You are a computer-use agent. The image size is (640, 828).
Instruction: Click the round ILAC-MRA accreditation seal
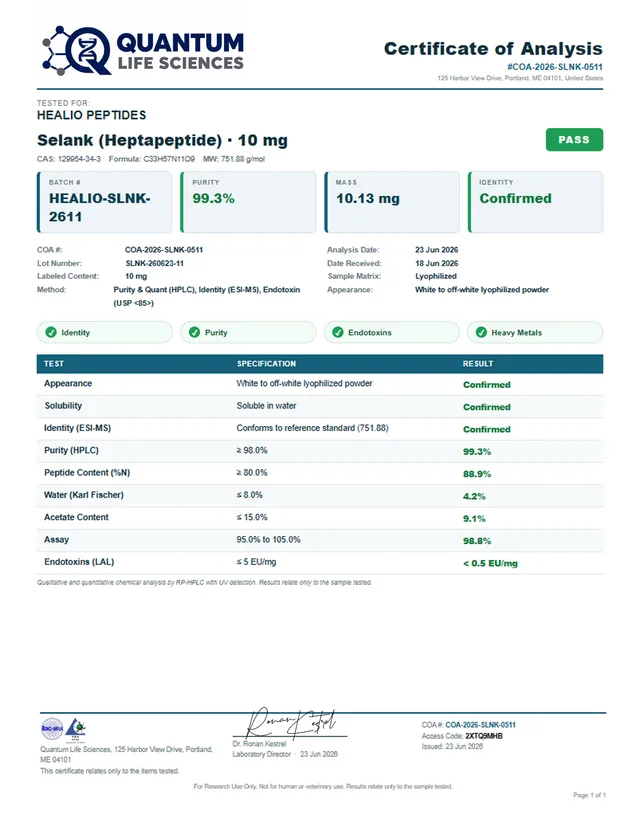pyautogui.click(x=52, y=729)
